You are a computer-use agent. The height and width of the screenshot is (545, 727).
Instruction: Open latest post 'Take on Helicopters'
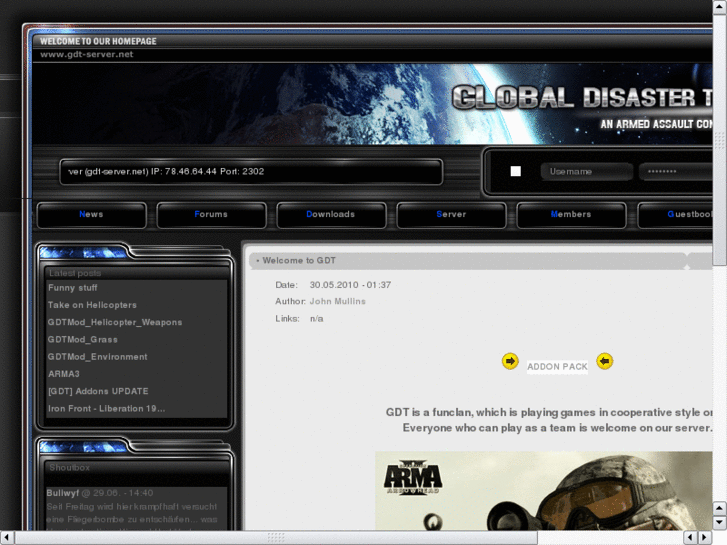(x=92, y=305)
